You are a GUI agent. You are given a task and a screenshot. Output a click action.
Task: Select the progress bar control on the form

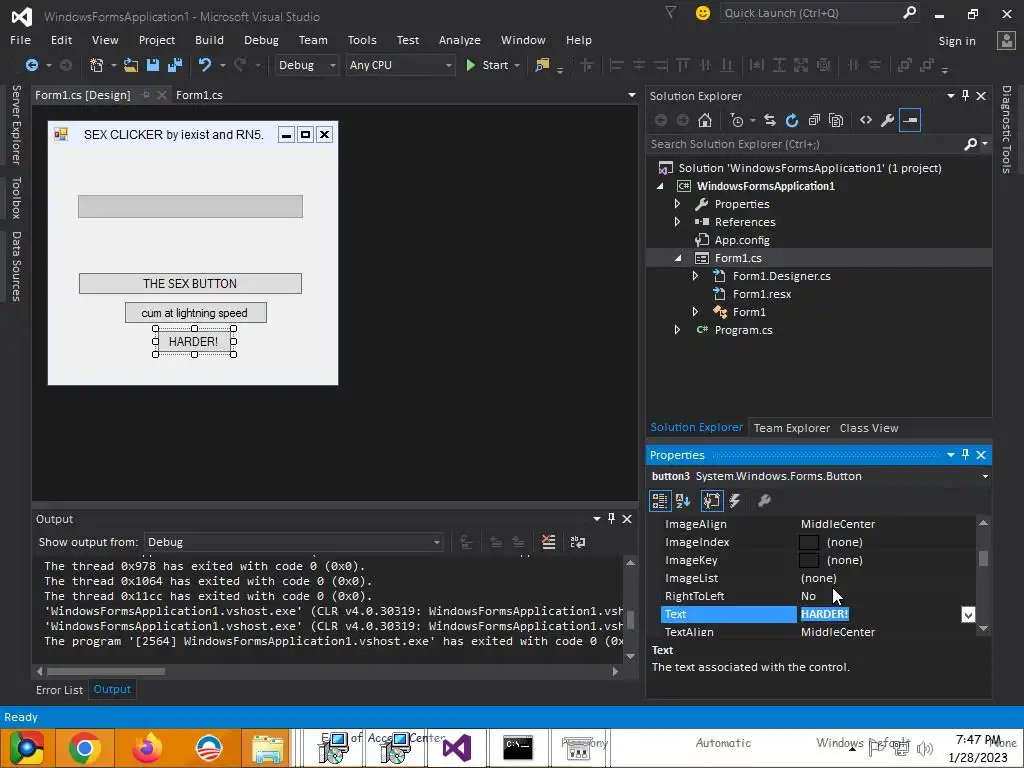click(x=190, y=206)
